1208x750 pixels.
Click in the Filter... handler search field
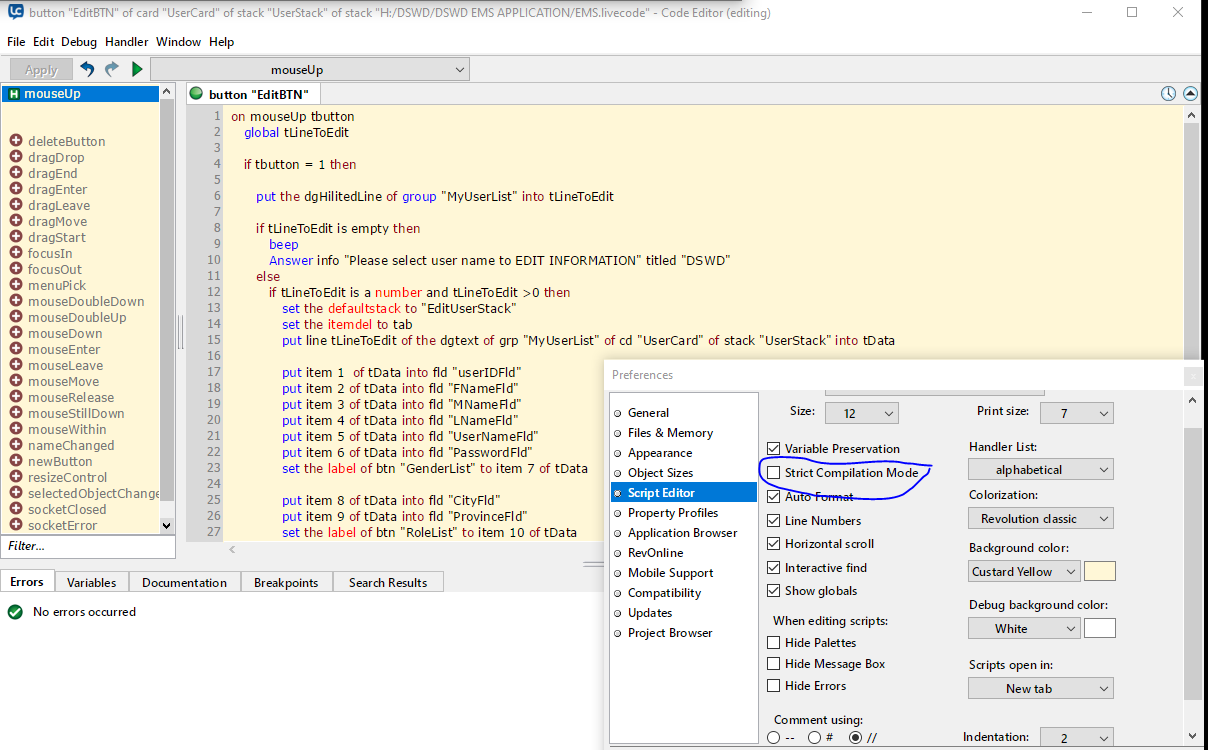88,547
